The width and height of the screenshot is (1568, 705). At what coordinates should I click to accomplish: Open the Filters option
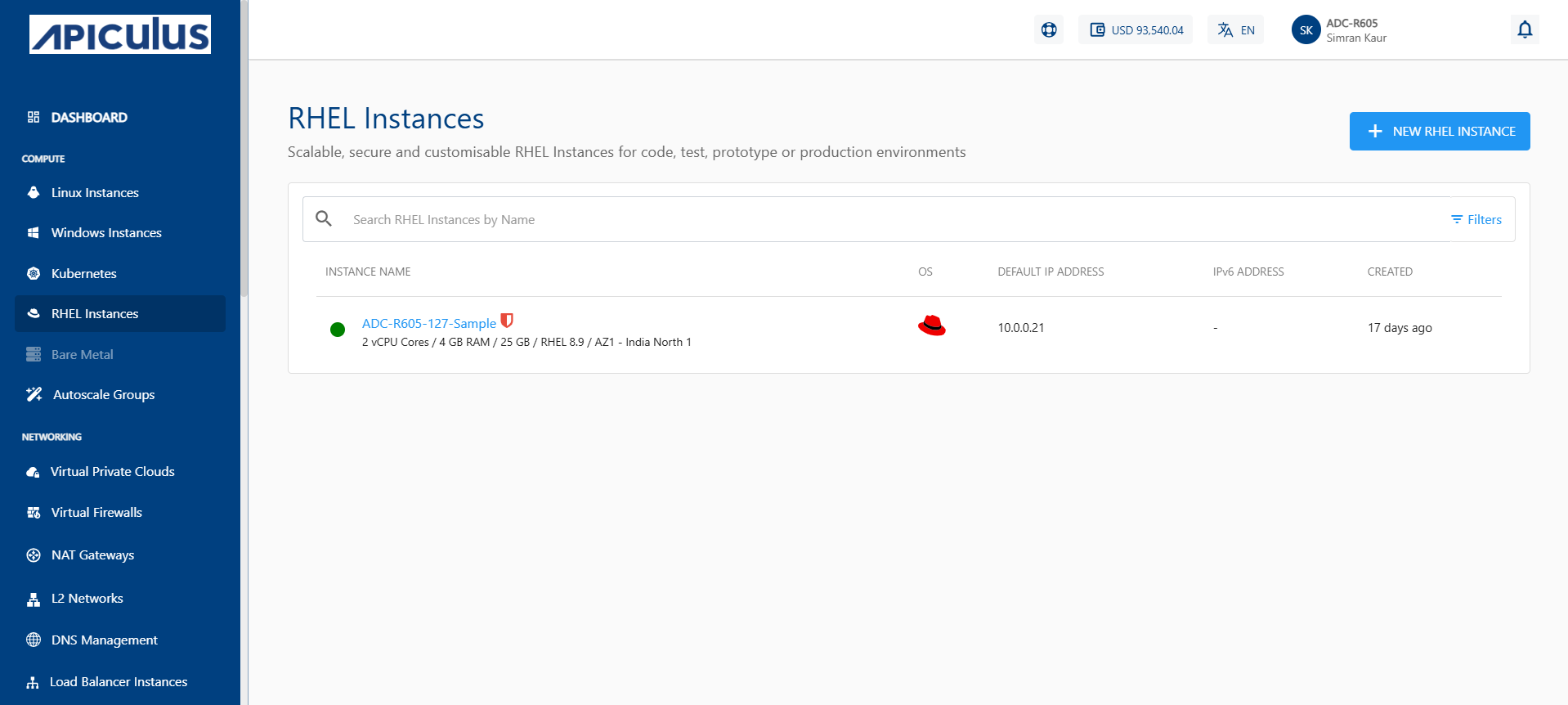click(x=1476, y=219)
